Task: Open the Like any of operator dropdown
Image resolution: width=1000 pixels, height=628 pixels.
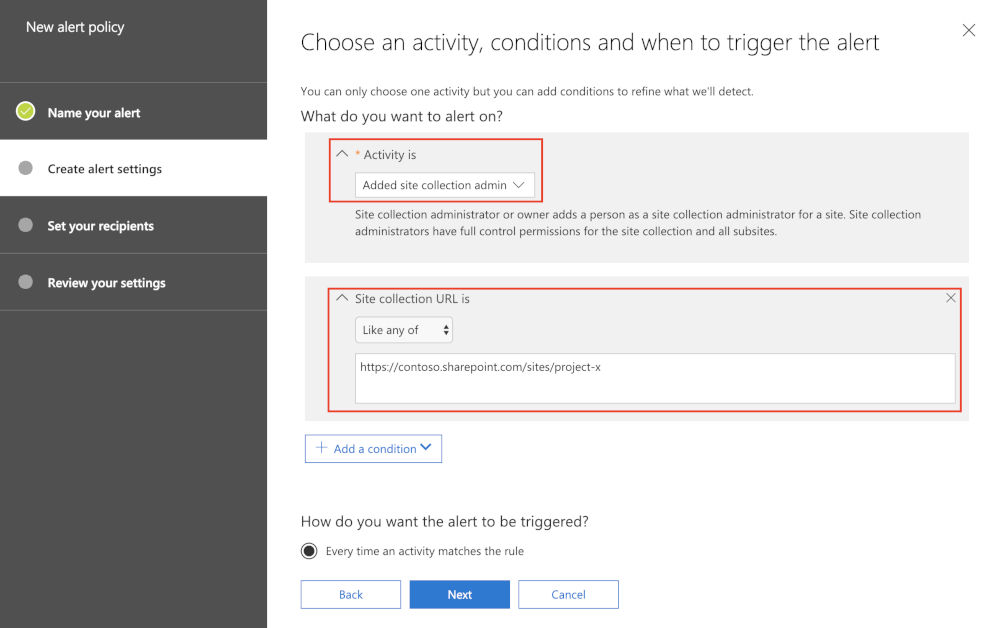Action: [x=404, y=330]
